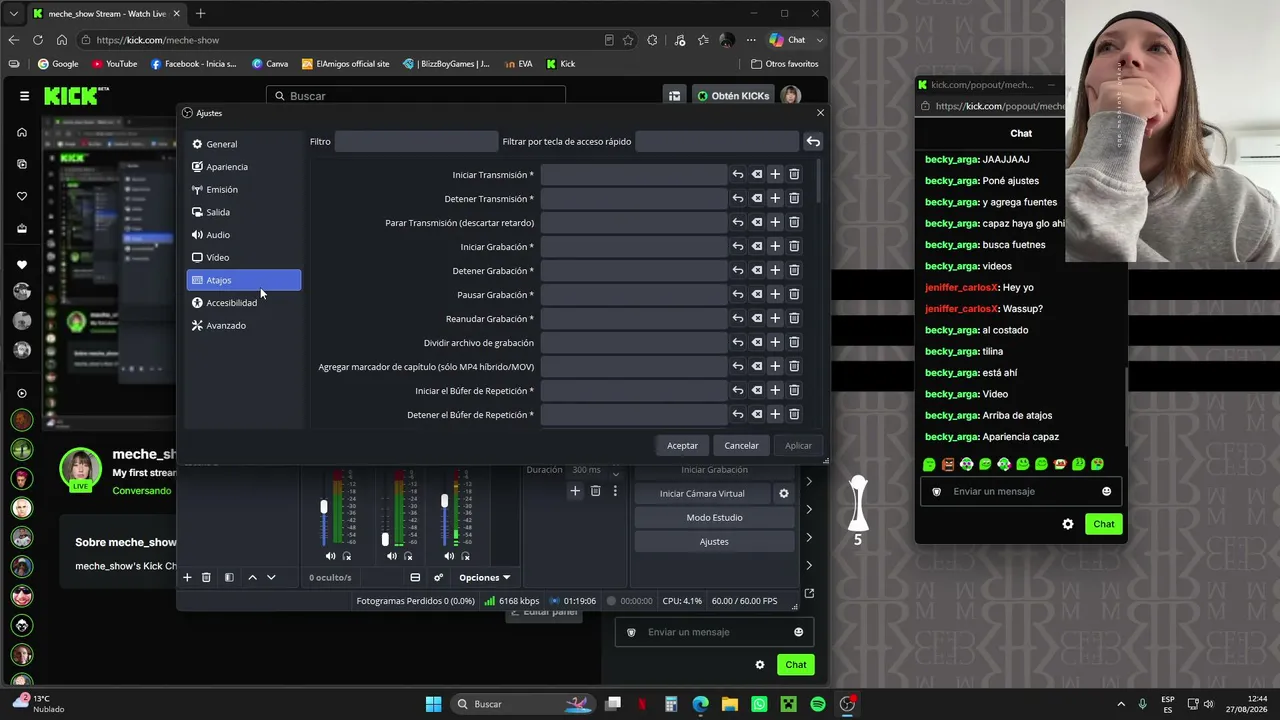The height and width of the screenshot is (720, 1280).
Task: Click message field in popout chat
Action: [1021, 491]
